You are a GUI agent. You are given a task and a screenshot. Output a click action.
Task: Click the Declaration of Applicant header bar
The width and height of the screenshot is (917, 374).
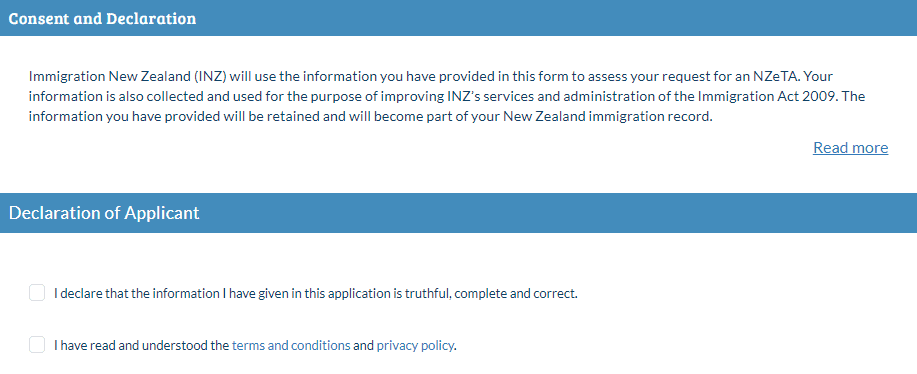458,213
